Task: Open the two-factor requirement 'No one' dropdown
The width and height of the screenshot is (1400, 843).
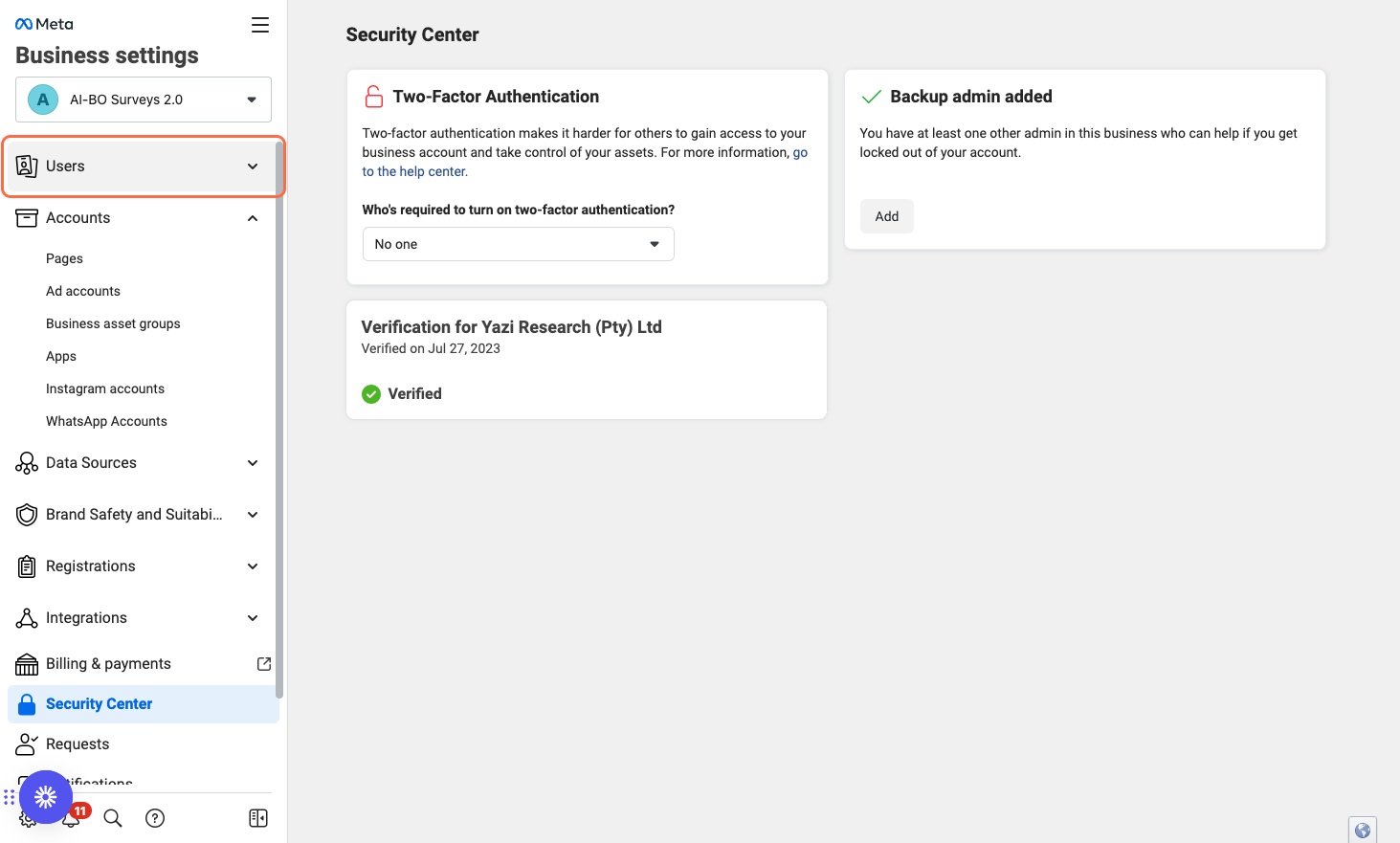Action: (518, 244)
